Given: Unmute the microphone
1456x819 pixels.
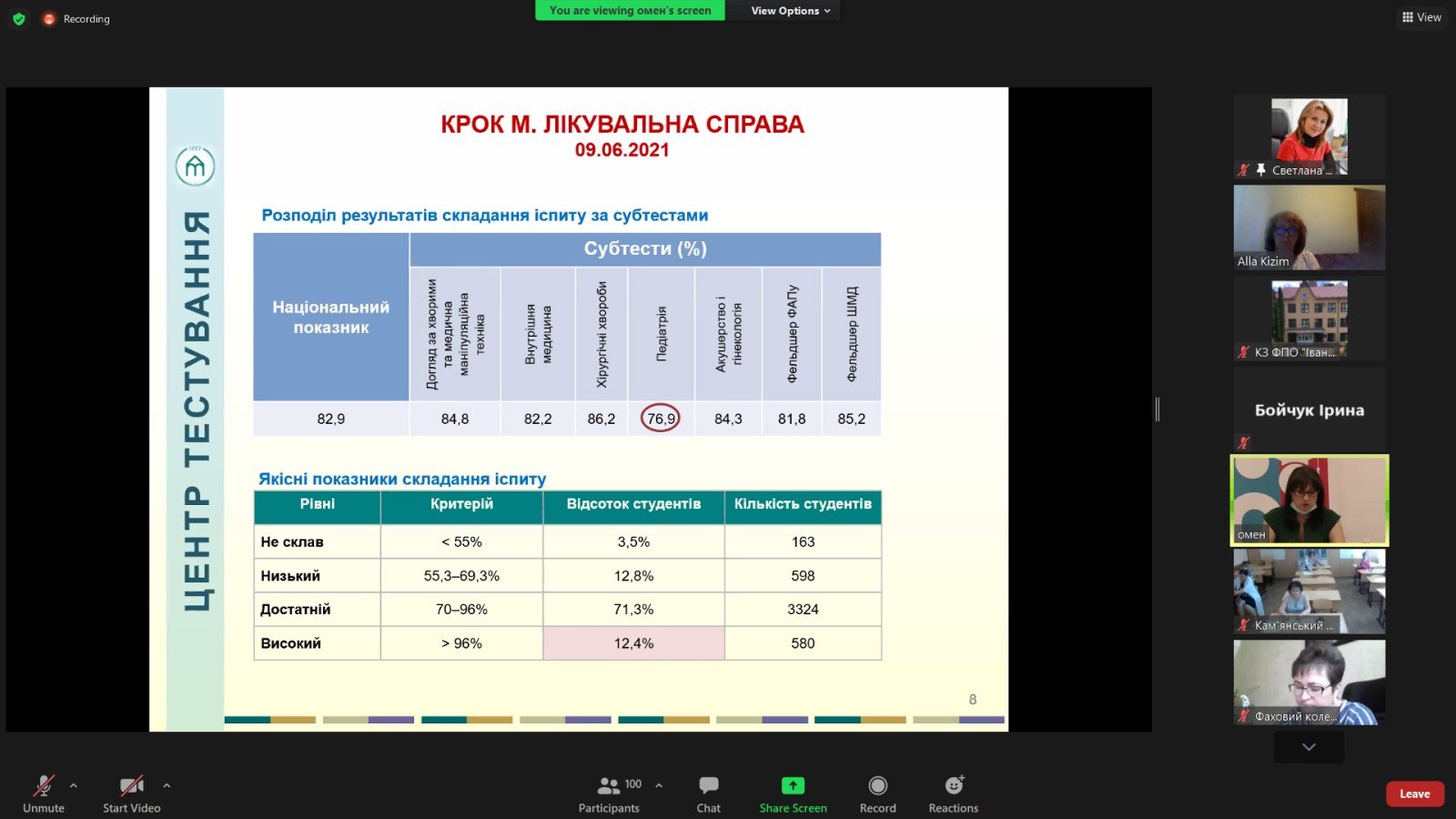Looking at the screenshot, I should pos(43,785).
